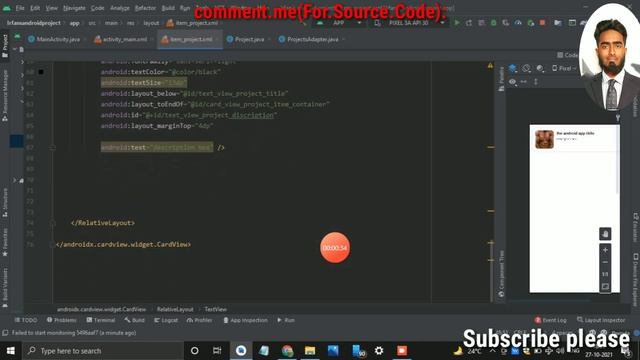Open the Event Log

coord(551,320)
